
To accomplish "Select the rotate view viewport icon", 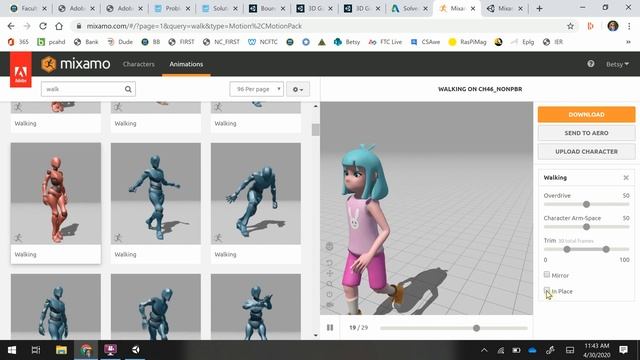I will [330, 262].
